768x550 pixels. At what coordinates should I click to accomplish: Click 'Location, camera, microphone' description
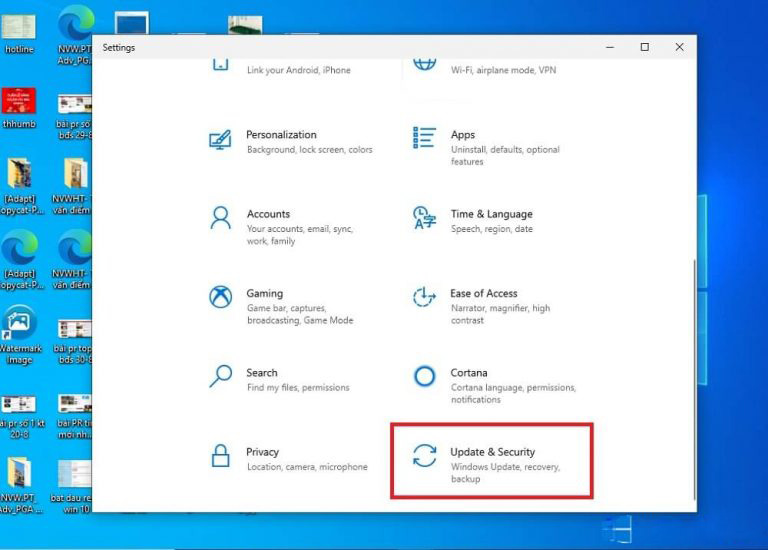pyautogui.click(x=307, y=467)
